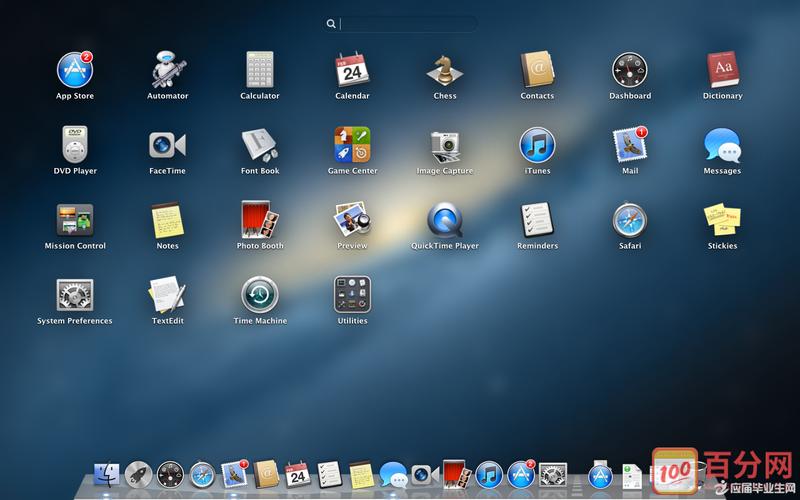
Task: Launch the Preview app
Action: click(x=352, y=219)
